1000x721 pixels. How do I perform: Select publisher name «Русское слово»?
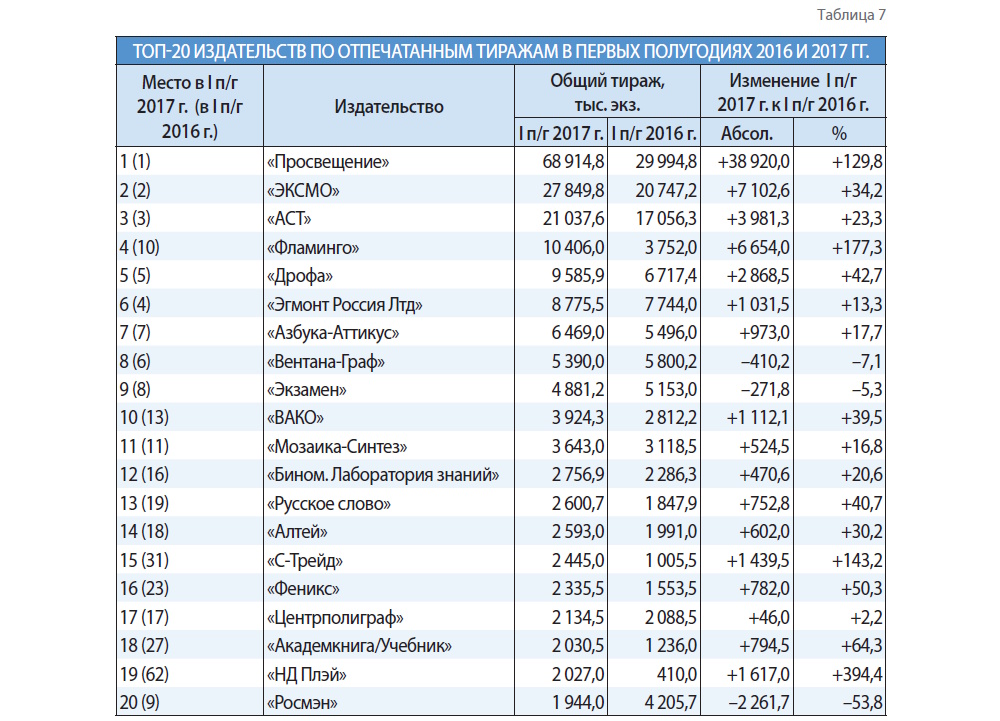328,504
